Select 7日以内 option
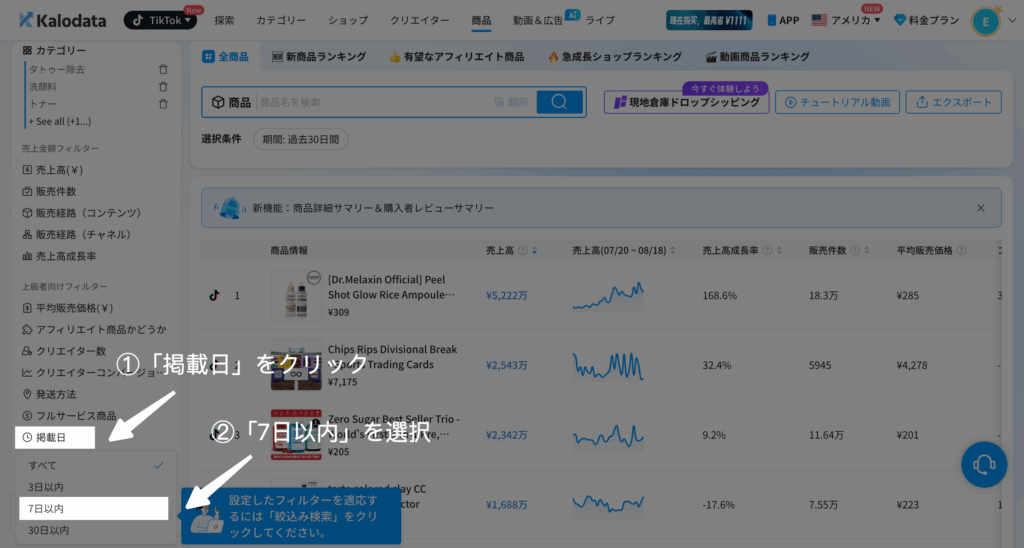 pos(93,508)
